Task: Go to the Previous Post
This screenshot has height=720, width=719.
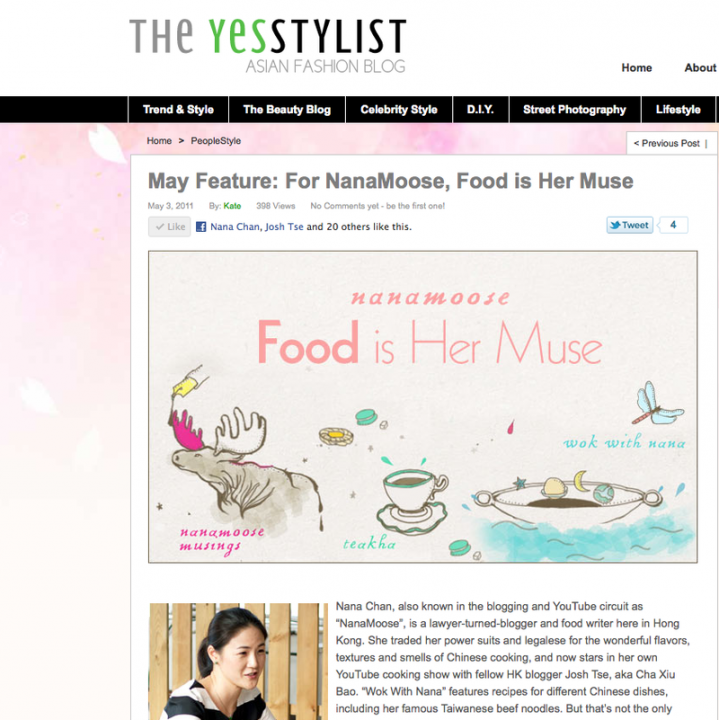Action: [x=666, y=143]
